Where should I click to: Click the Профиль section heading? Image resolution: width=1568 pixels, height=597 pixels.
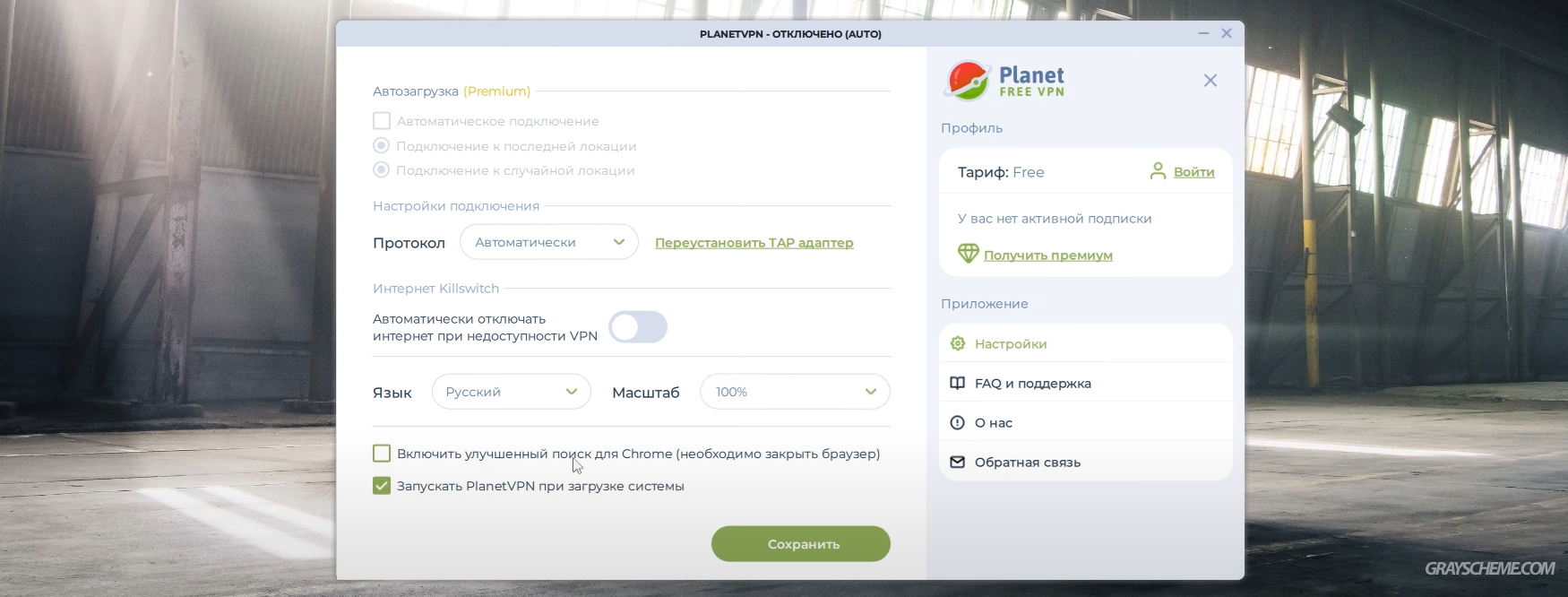click(x=972, y=128)
